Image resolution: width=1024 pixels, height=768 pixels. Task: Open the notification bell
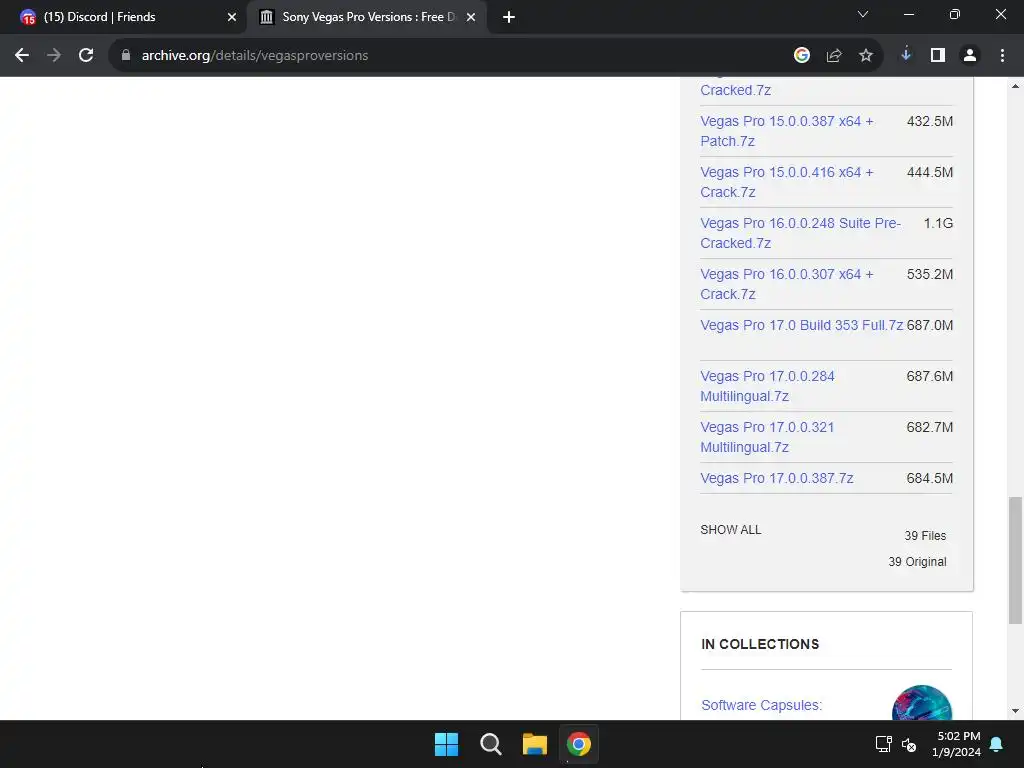click(997, 744)
